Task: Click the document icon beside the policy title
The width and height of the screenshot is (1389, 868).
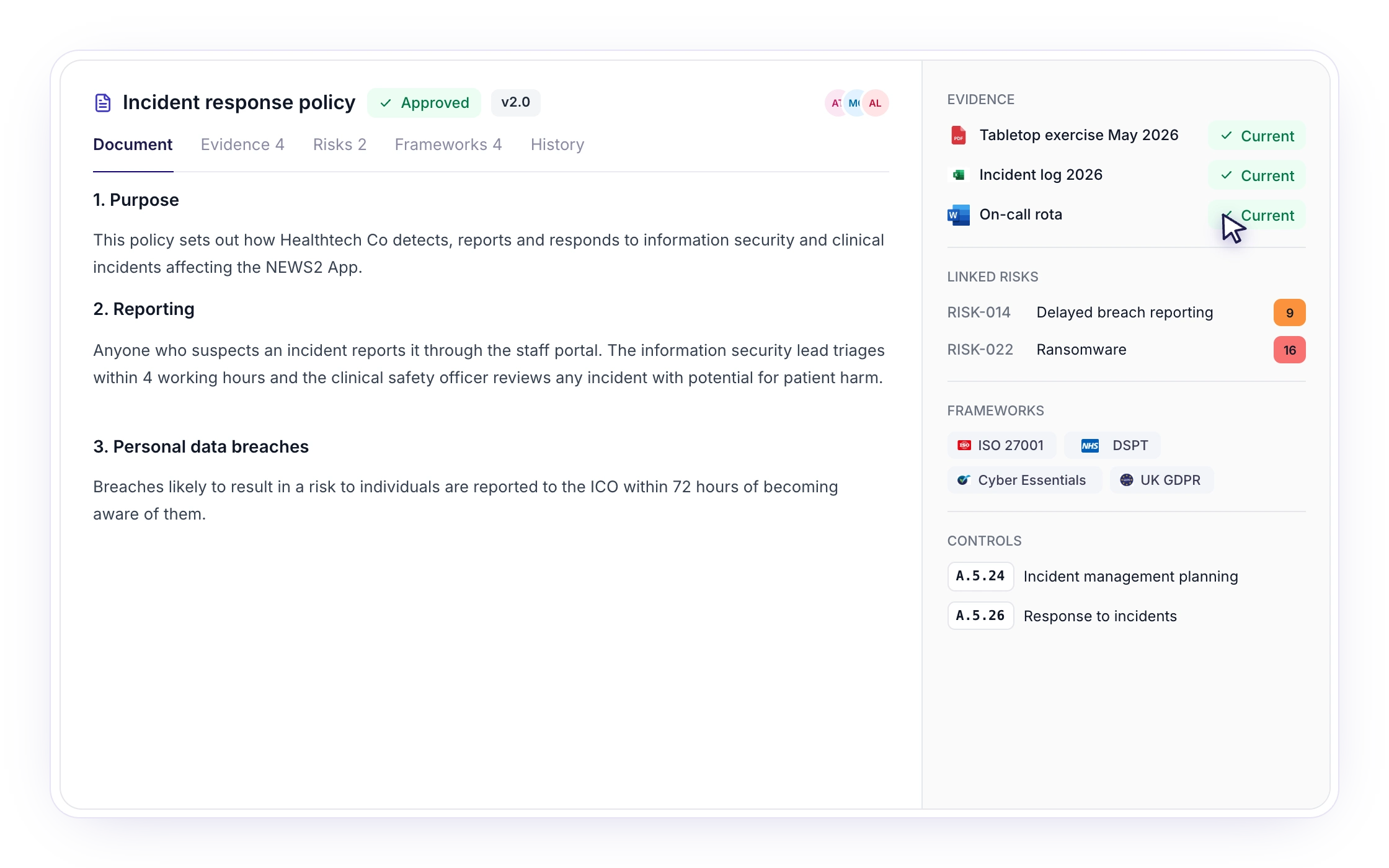Action: (x=103, y=103)
